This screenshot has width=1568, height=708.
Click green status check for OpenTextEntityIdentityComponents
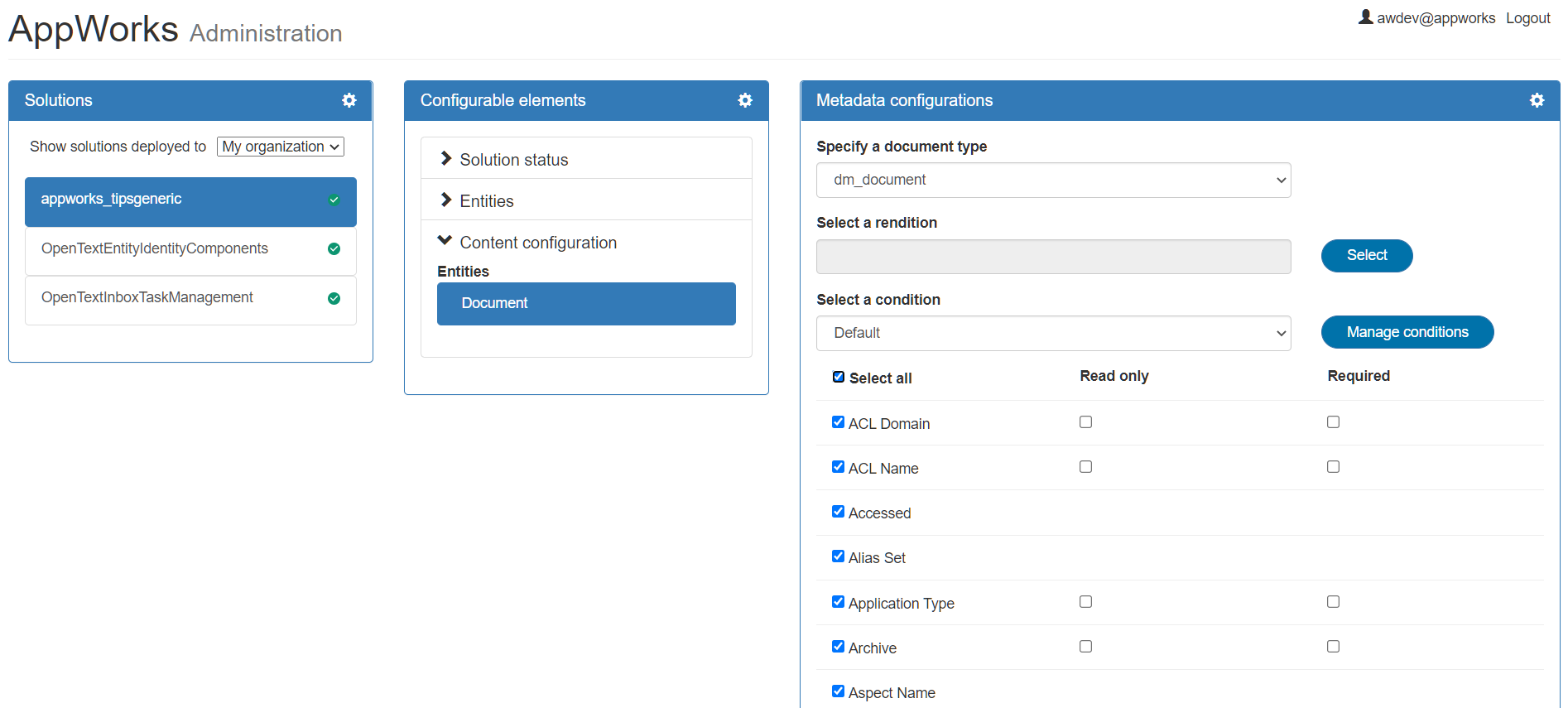pyautogui.click(x=334, y=249)
